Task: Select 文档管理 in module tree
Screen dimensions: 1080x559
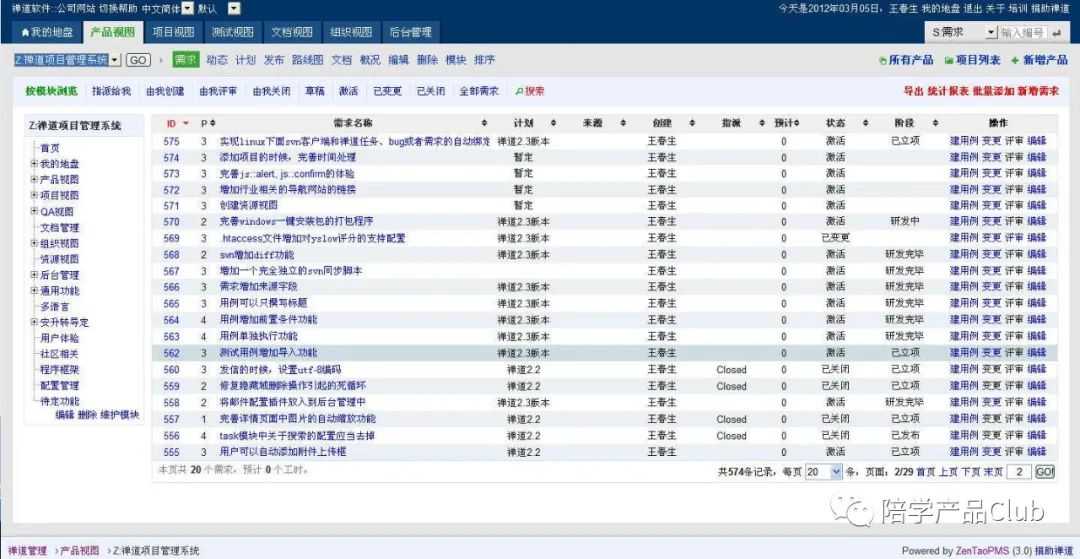Action: point(60,227)
